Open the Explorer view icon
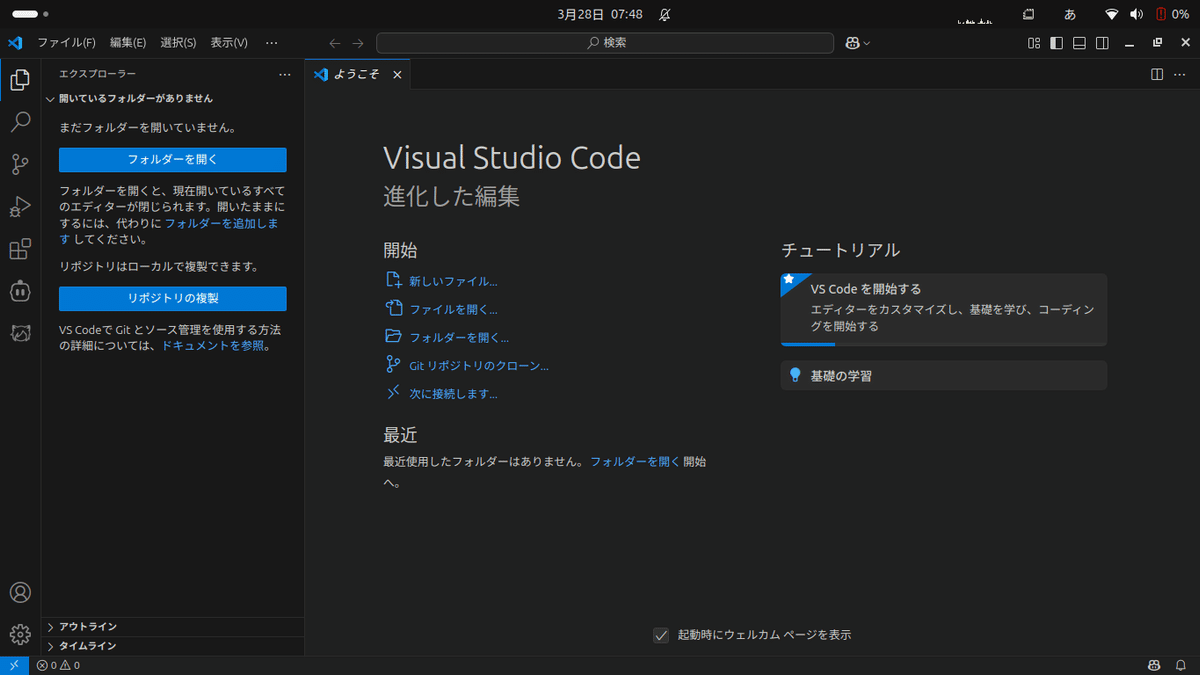This screenshot has width=1200, height=675. pos(19,80)
